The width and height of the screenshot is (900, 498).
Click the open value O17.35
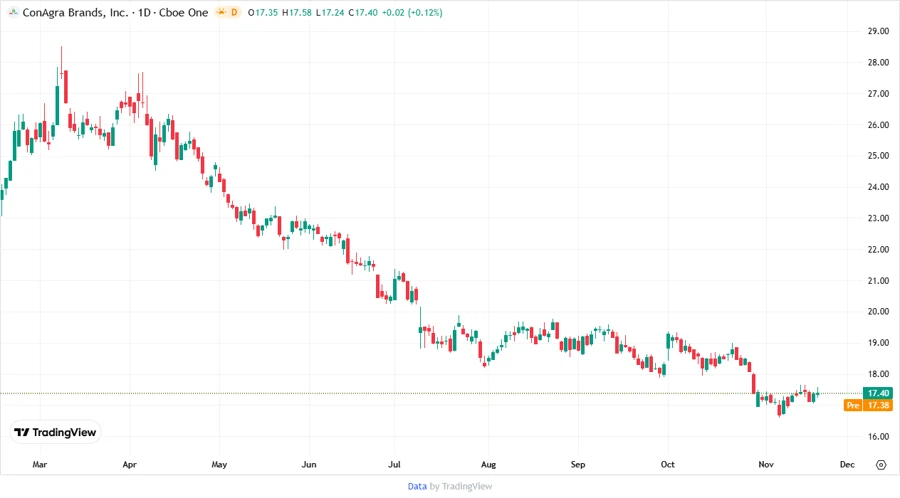263,13
